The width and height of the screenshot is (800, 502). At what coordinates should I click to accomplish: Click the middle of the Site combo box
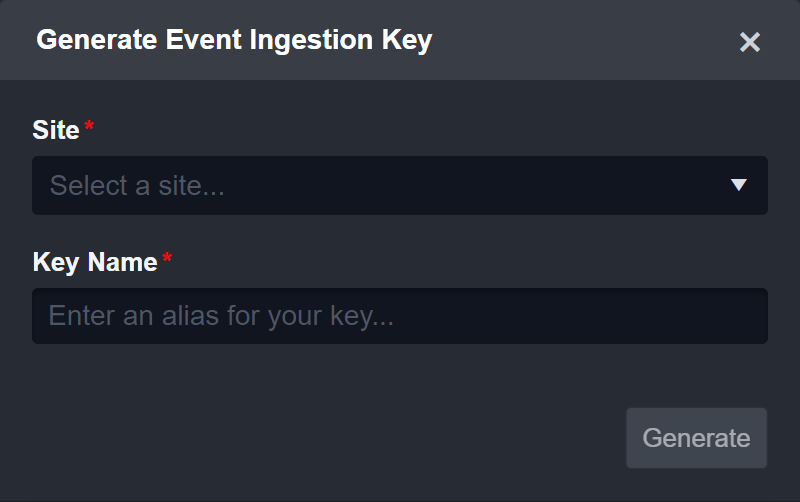point(399,185)
